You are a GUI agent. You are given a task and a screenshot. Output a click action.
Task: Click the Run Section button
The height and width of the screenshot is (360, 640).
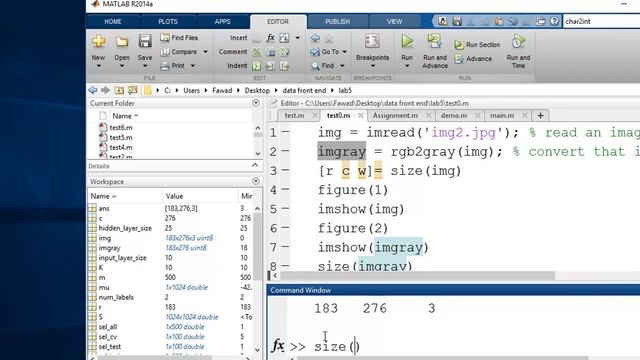[477, 45]
